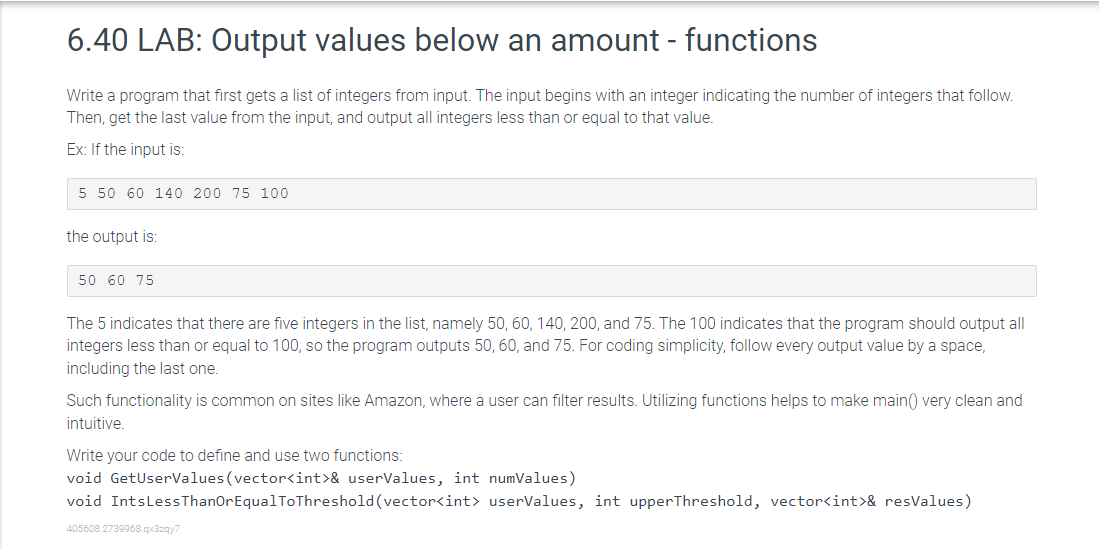Click 'Write your code to define' sentence
The width and height of the screenshot is (1099, 549).
click(235, 456)
